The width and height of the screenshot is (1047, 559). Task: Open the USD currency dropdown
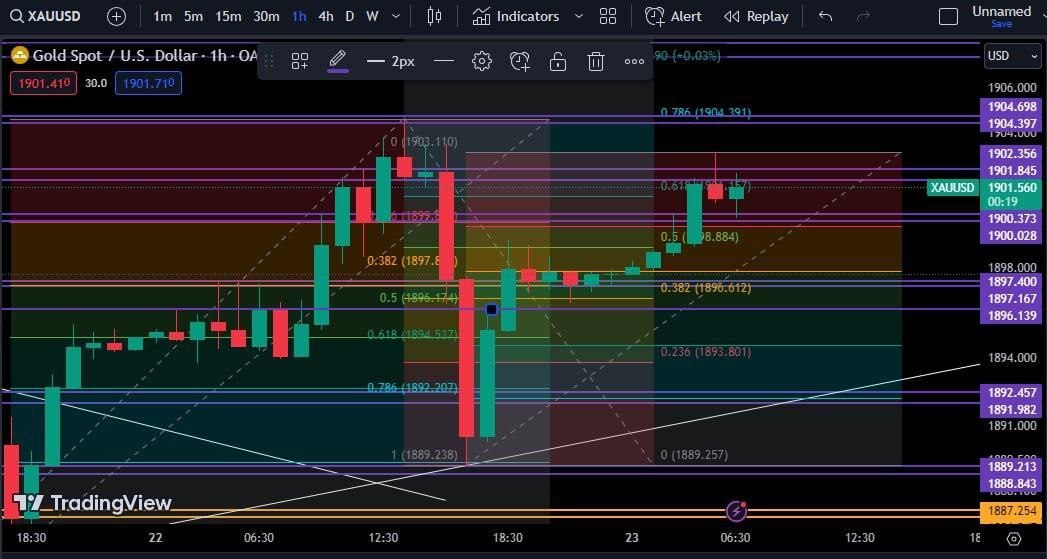tap(1010, 56)
